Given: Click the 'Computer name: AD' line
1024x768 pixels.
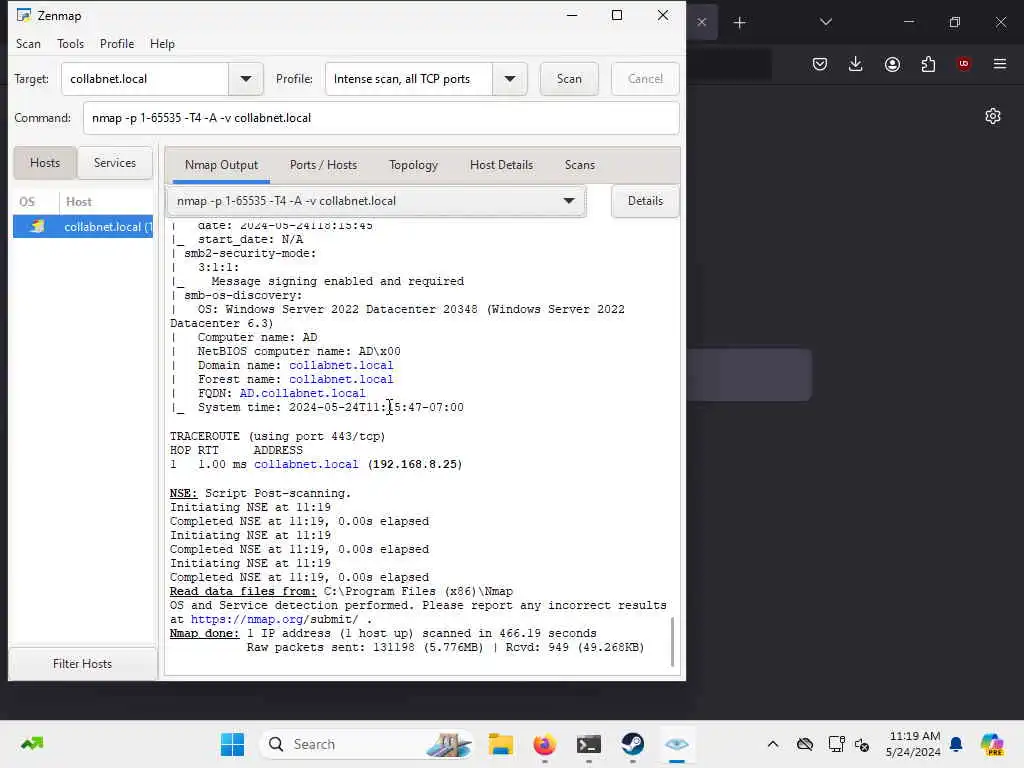Looking at the screenshot, I should coord(257,337).
